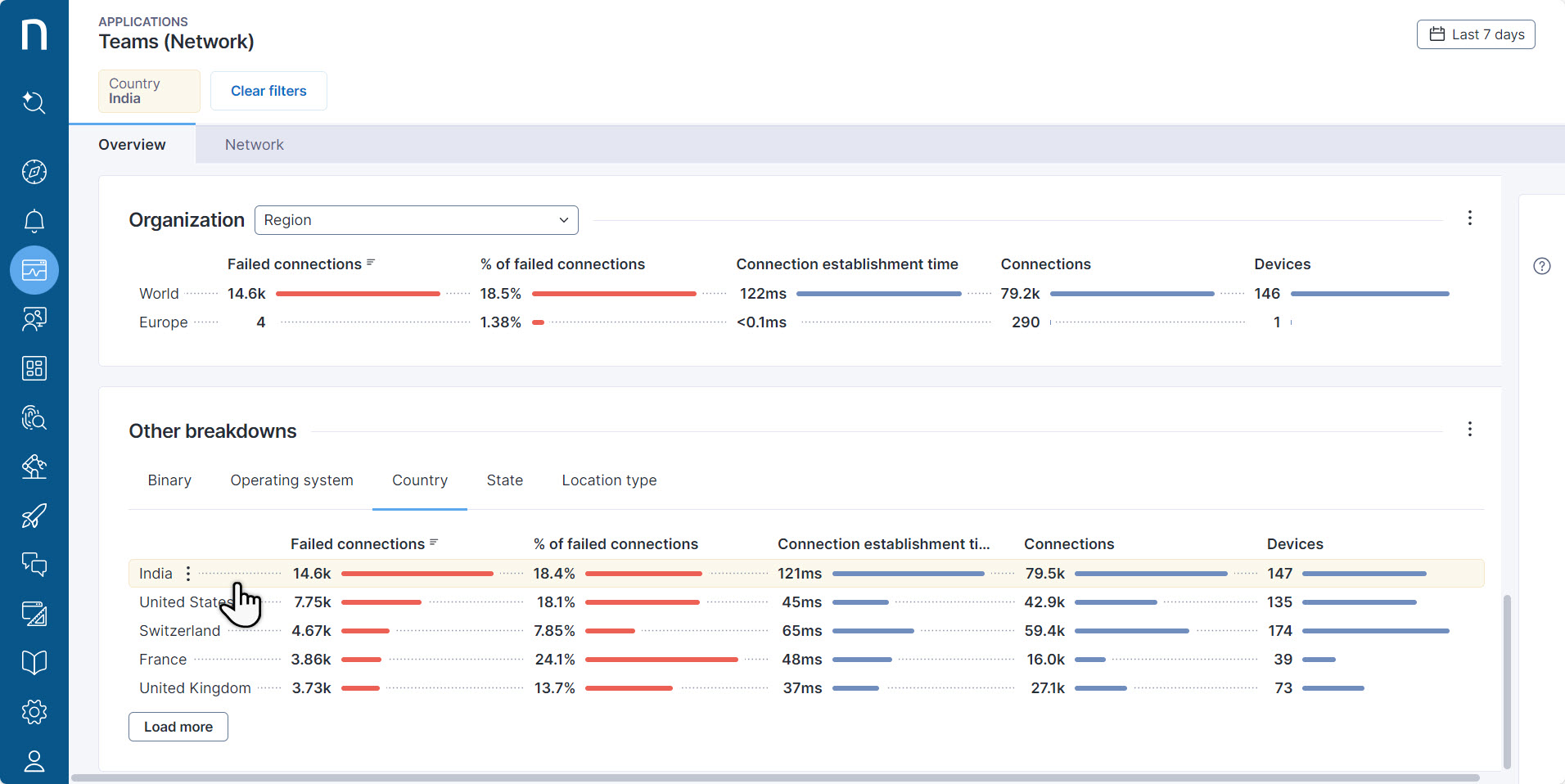Click the Load more button
1565x784 pixels.
pos(178,727)
